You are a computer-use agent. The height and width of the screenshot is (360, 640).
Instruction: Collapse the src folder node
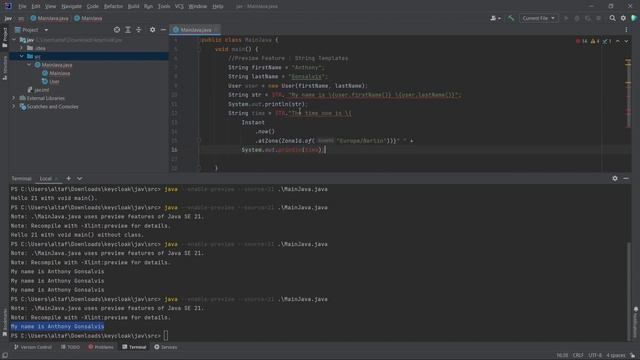coord(22,56)
